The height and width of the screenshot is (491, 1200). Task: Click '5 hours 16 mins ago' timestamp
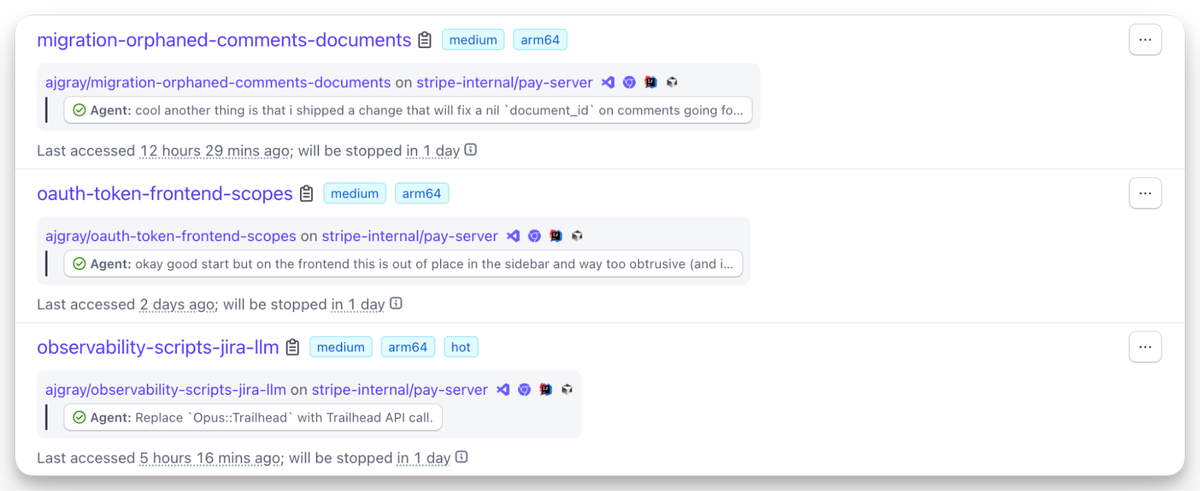pos(210,458)
